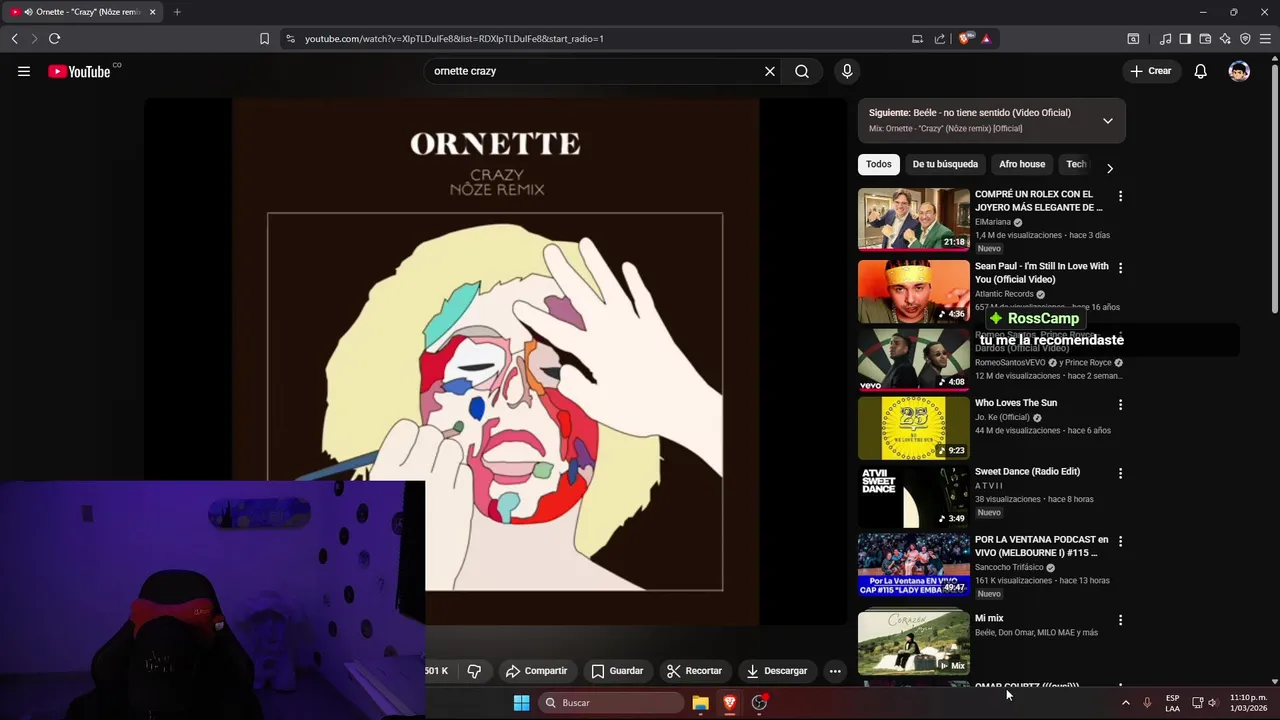Start voice search with microphone icon
1280x720 pixels.
click(x=847, y=71)
